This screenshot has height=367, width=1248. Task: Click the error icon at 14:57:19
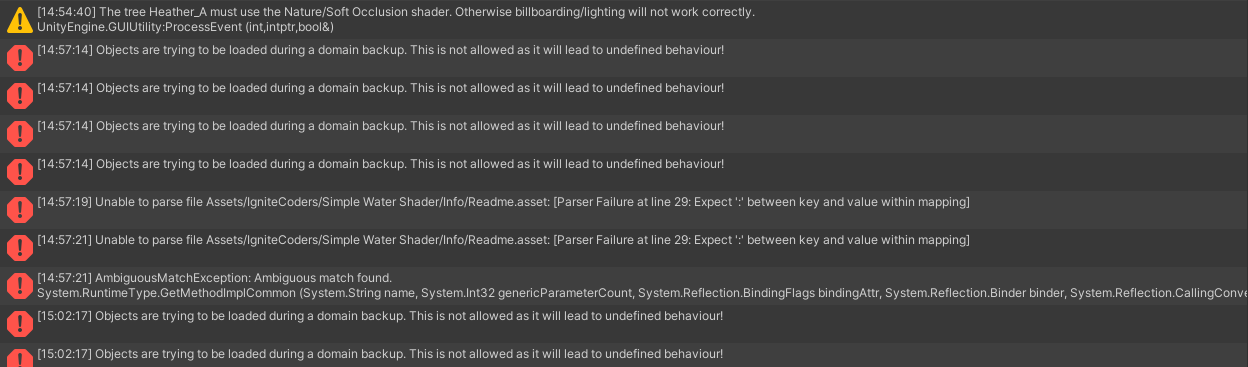19,209
